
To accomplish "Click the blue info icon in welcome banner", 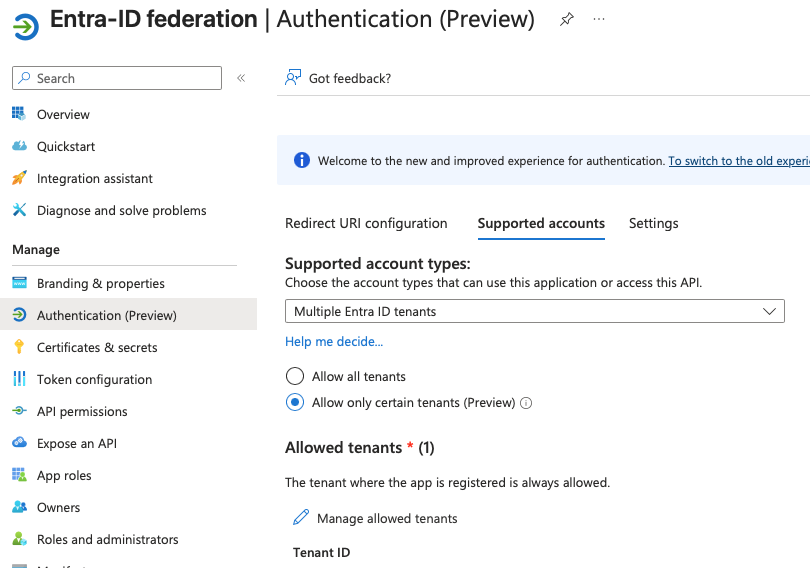I will (x=302, y=160).
